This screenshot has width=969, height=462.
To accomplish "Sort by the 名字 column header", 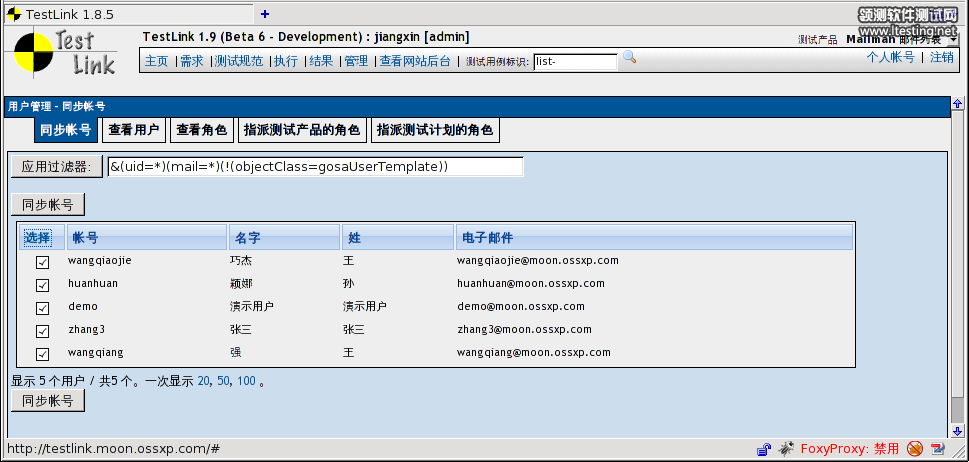I will point(285,237).
